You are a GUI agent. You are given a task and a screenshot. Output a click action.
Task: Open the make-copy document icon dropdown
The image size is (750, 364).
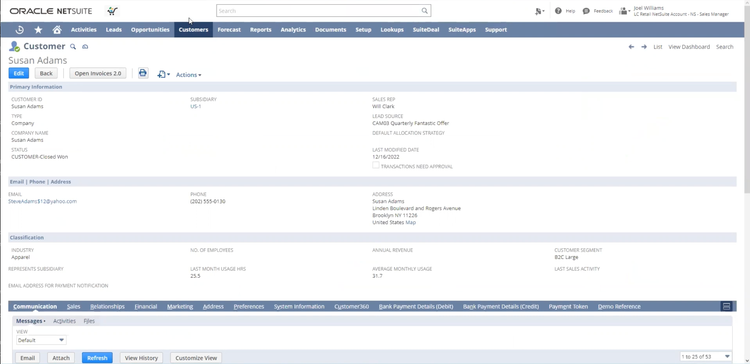tap(164, 75)
